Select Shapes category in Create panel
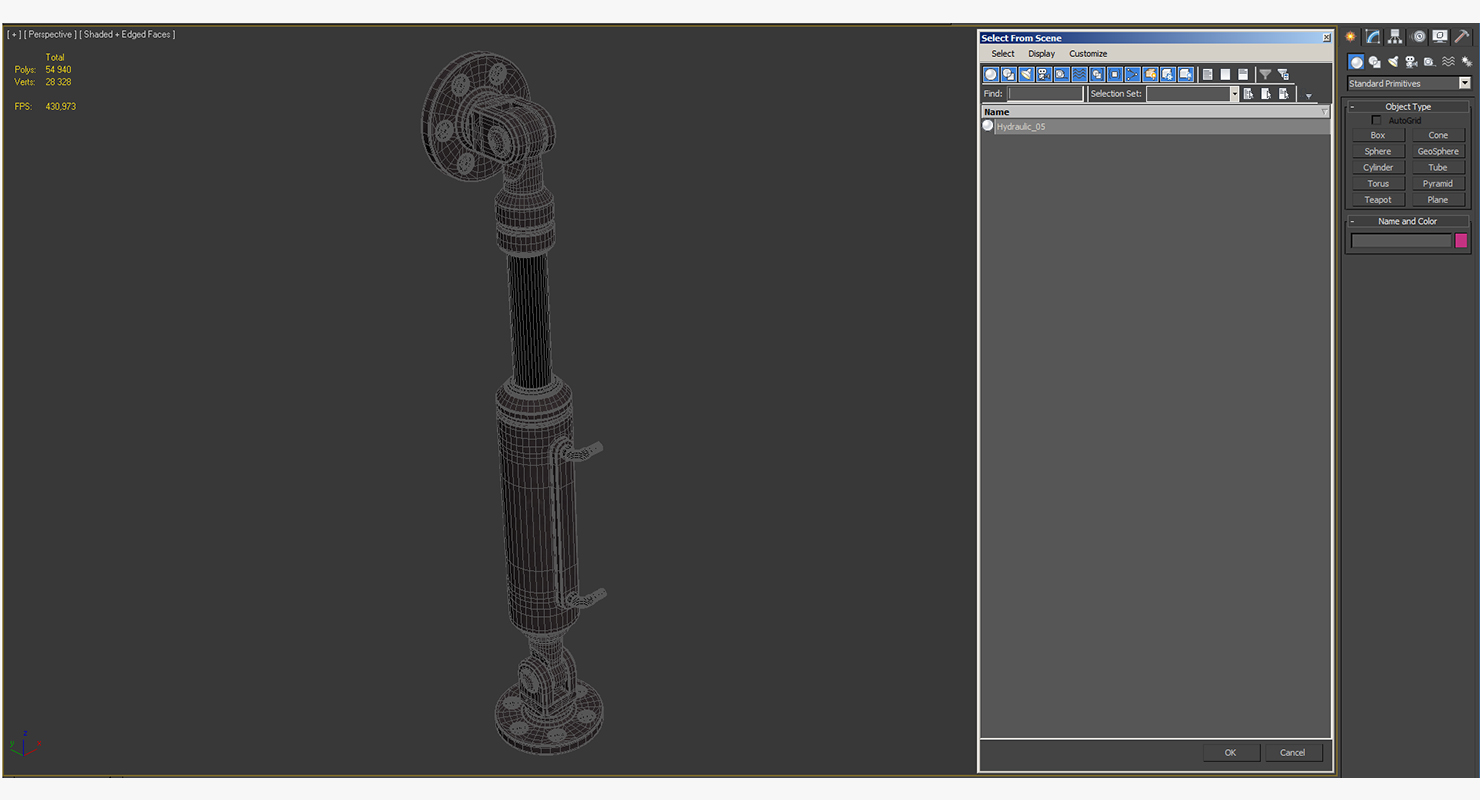The height and width of the screenshot is (800, 1480). (x=1375, y=62)
